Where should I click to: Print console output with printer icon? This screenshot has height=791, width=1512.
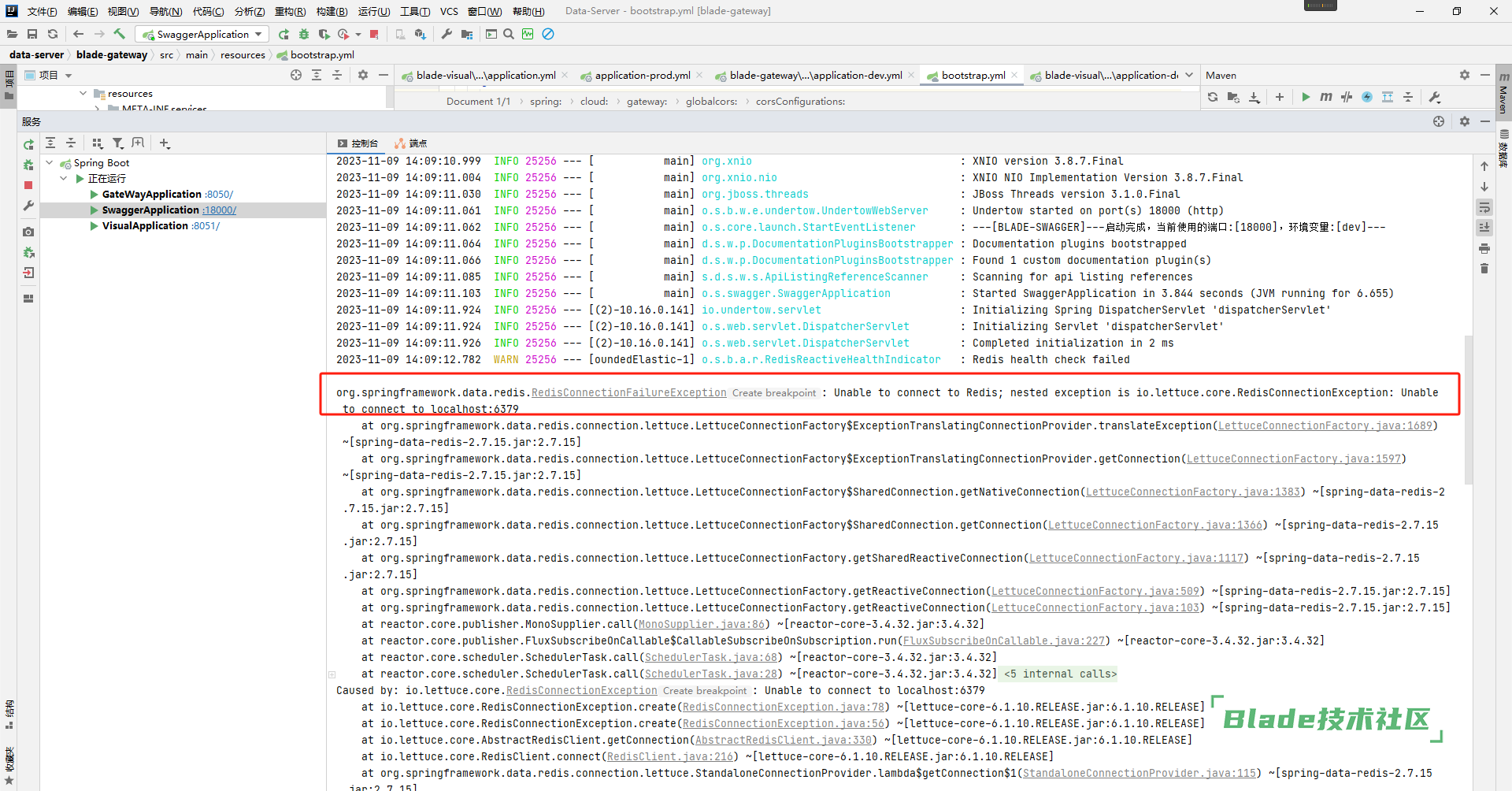1484,248
